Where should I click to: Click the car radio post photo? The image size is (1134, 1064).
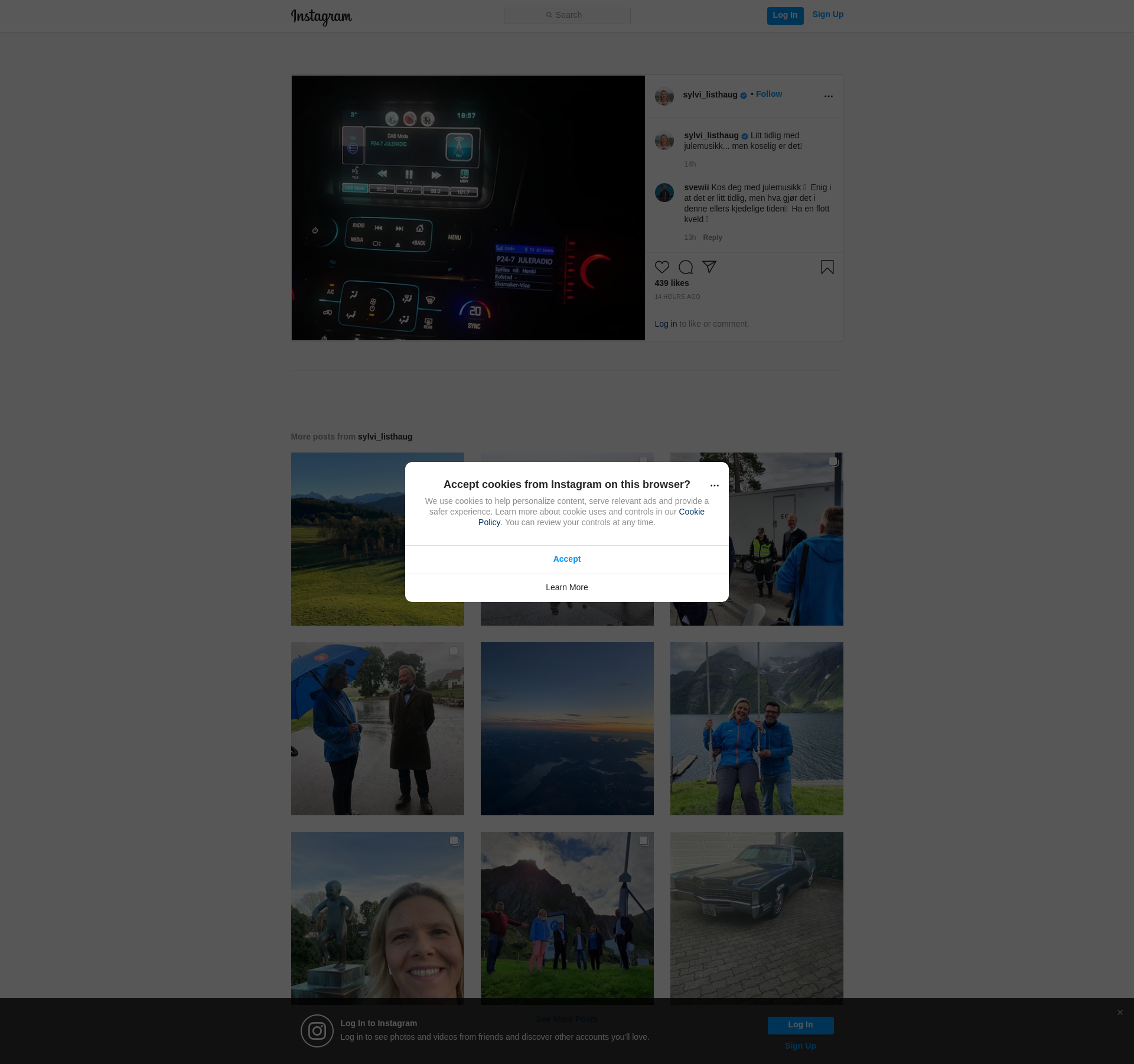click(468, 208)
